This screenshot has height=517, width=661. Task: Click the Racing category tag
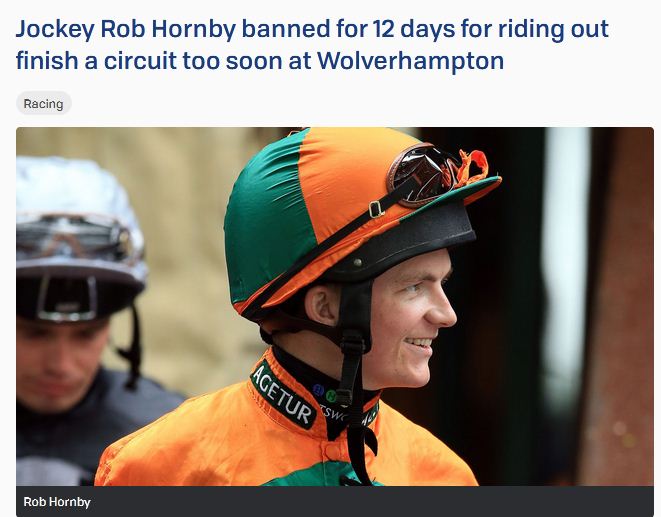[x=43, y=103]
